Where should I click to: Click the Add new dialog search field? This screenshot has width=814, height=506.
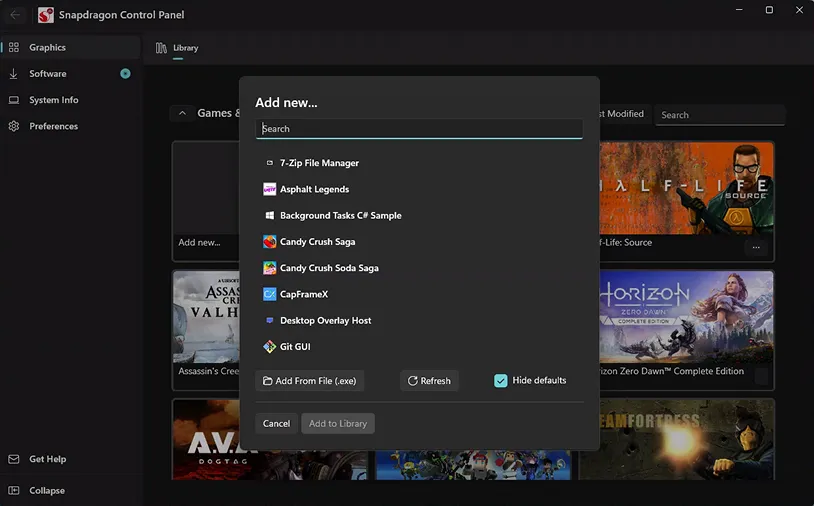(x=419, y=129)
